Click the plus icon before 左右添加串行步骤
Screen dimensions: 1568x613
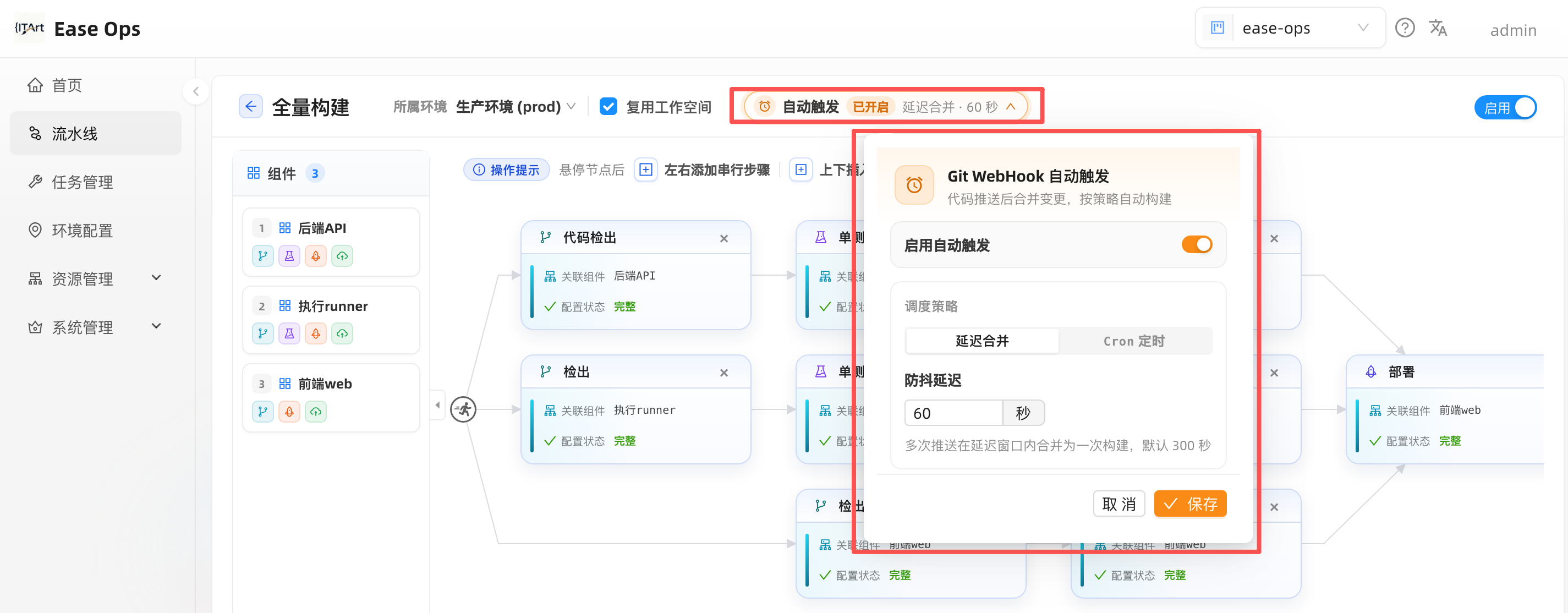click(646, 170)
